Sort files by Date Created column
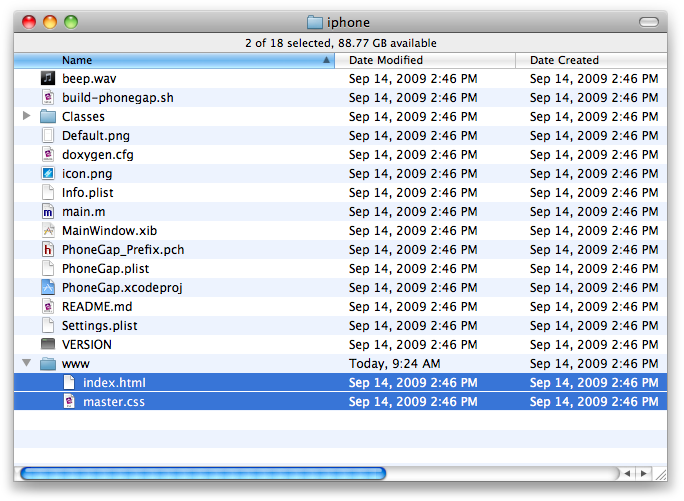This screenshot has width=684, height=501. coord(564,60)
